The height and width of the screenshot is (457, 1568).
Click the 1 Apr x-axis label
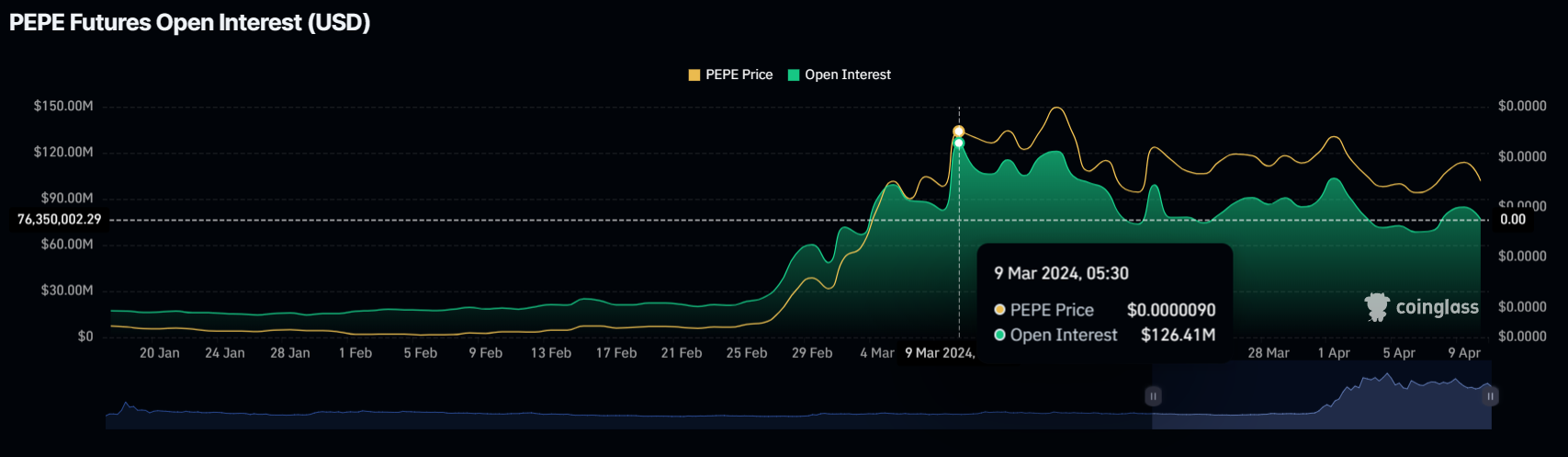(1333, 353)
